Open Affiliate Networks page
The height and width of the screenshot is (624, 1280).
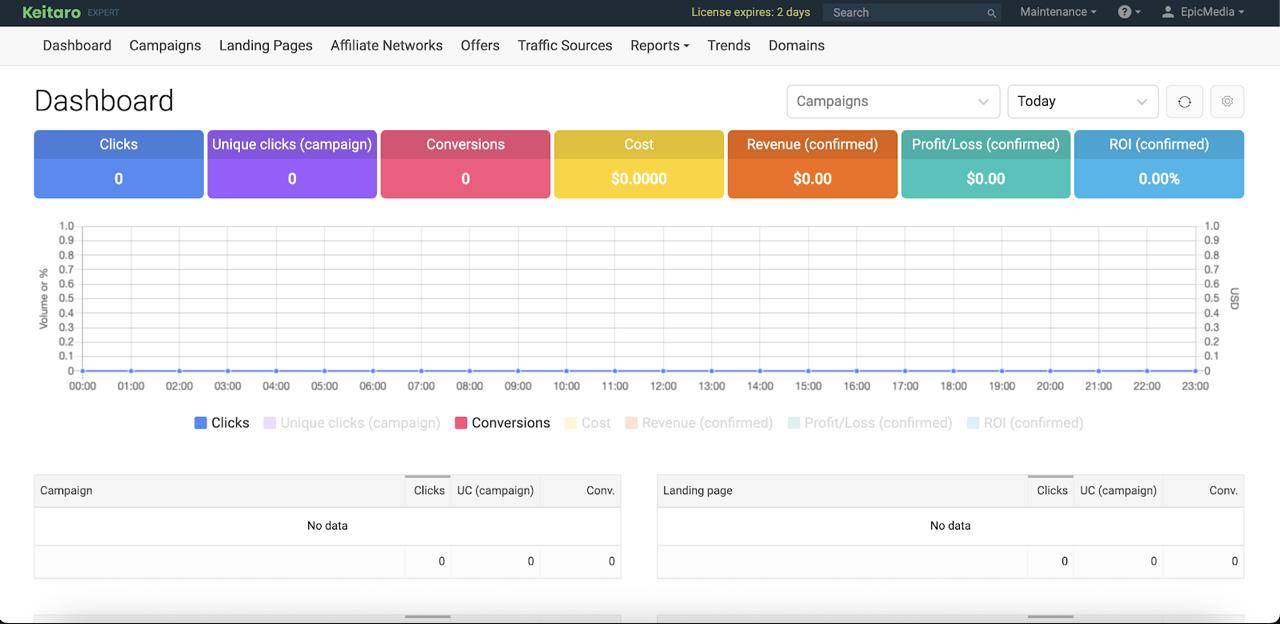[387, 45]
